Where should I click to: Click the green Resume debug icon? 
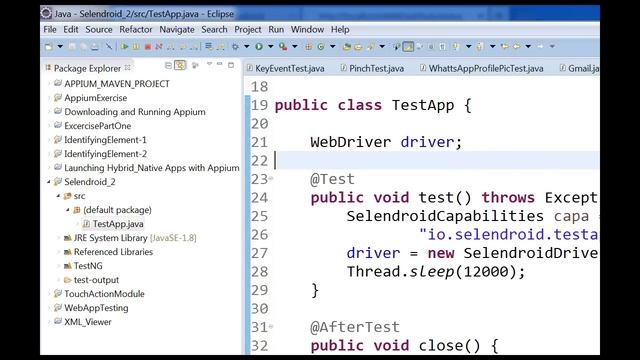point(124,47)
